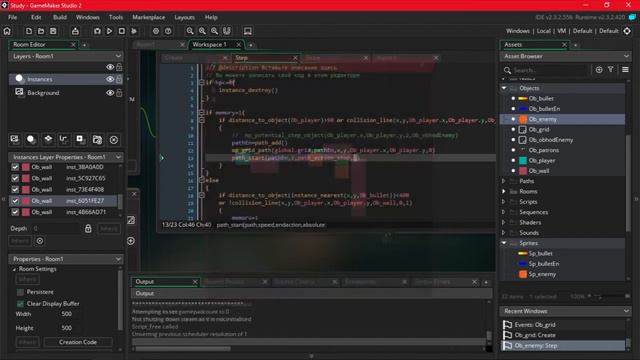The height and width of the screenshot is (360, 640).
Task: Open the target manager crosshair icon
Action: [x=627, y=31]
